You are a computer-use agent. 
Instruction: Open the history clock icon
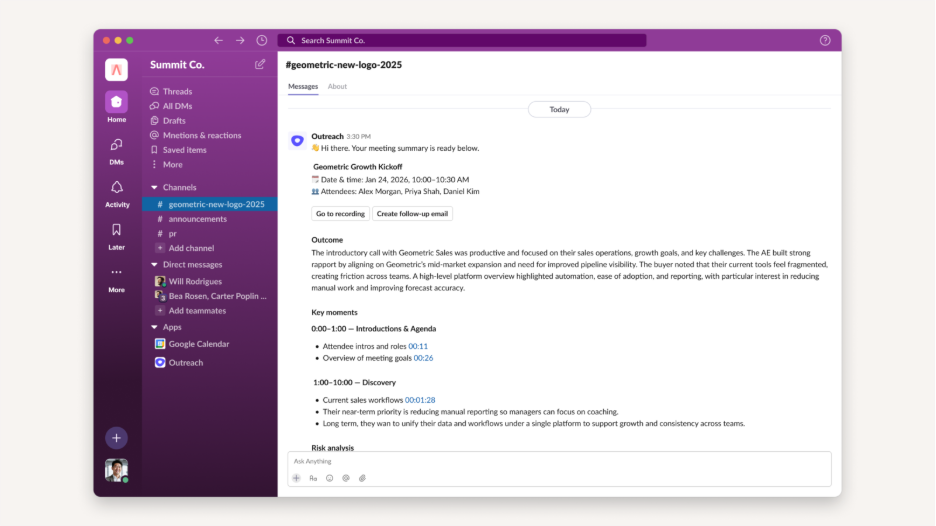tap(261, 40)
